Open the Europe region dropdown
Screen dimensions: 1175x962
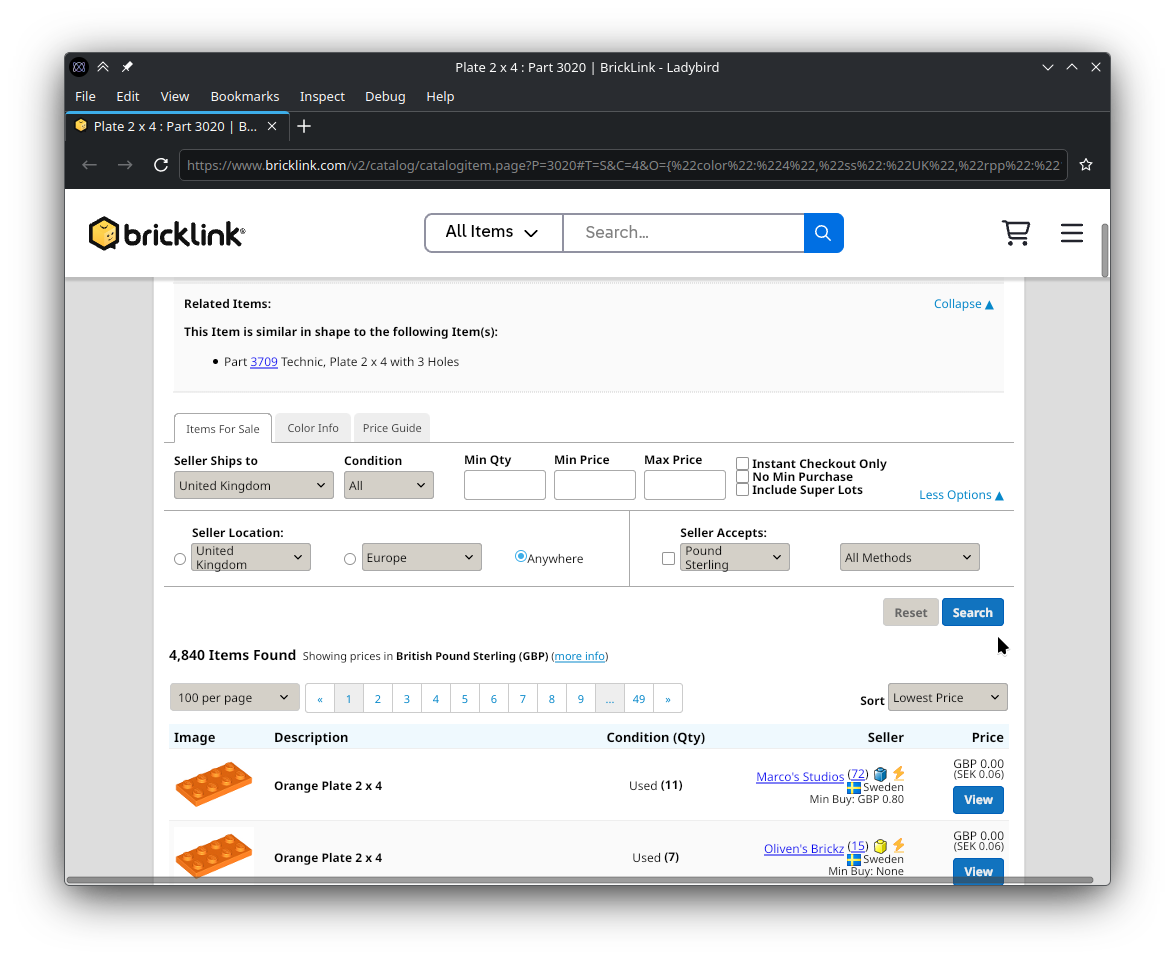coord(421,557)
